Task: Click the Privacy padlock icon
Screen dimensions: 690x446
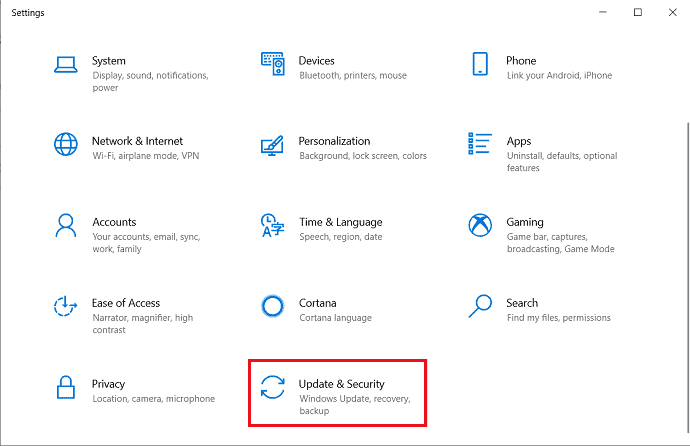Action: 66,387
